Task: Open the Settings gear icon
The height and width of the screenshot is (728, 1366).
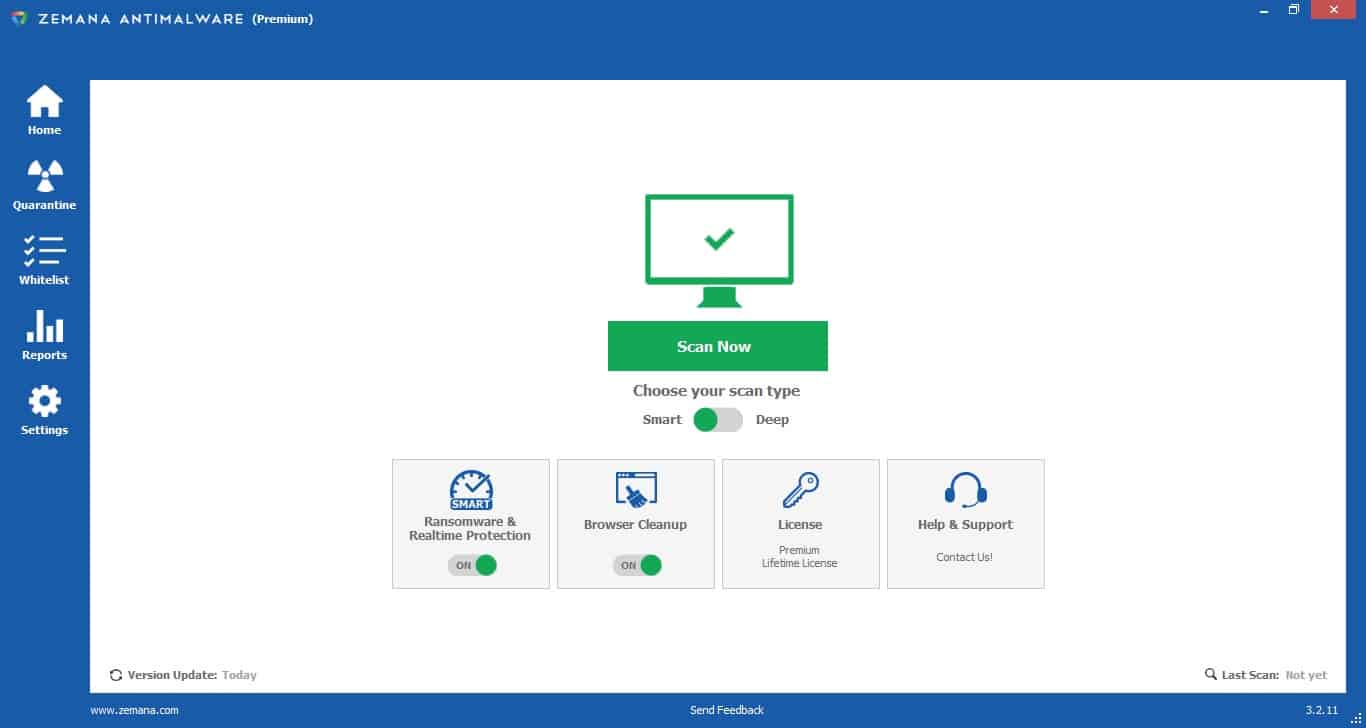Action: (44, 401)
